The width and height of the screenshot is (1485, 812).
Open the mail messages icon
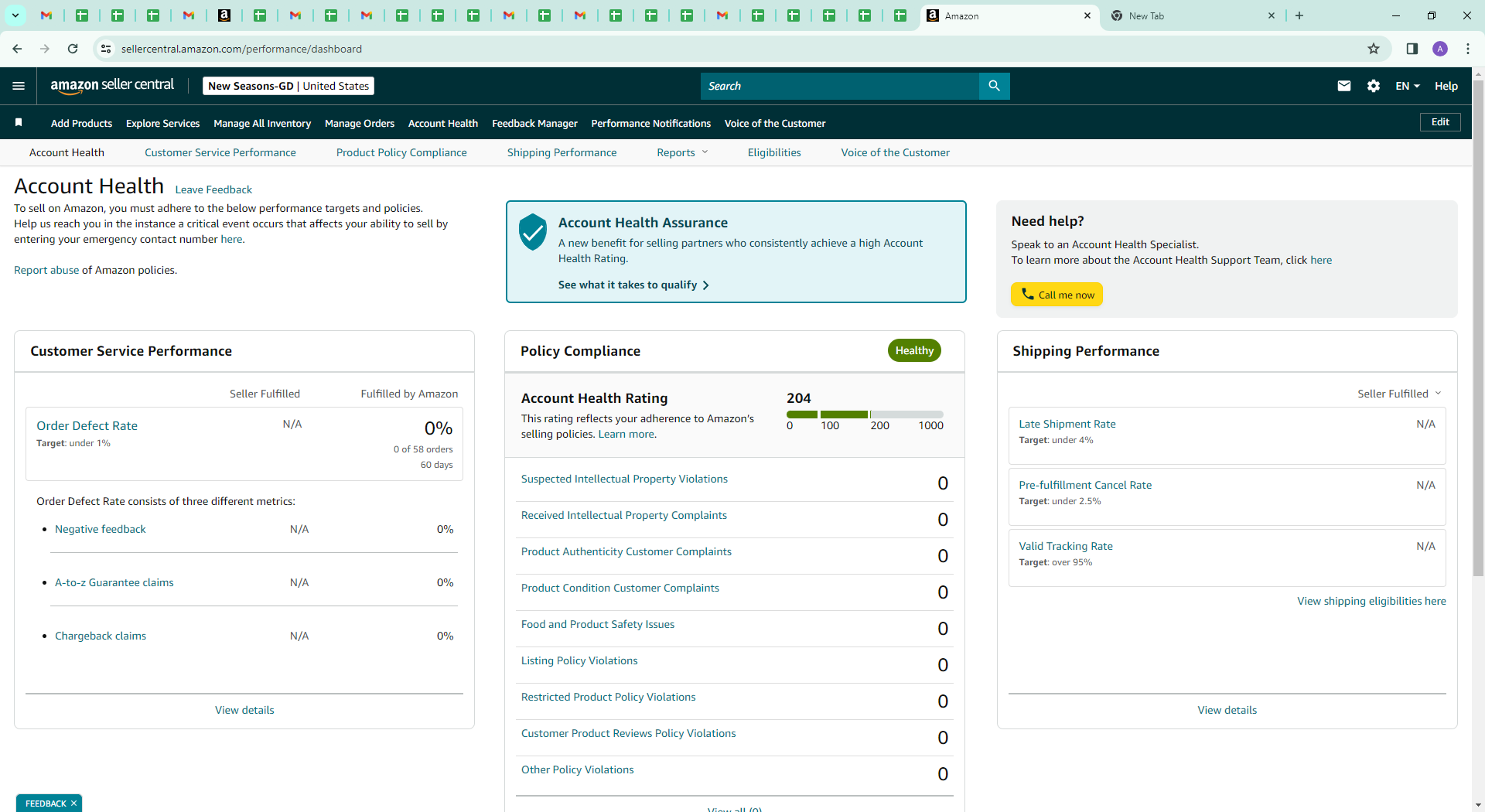pos(1344,86)
